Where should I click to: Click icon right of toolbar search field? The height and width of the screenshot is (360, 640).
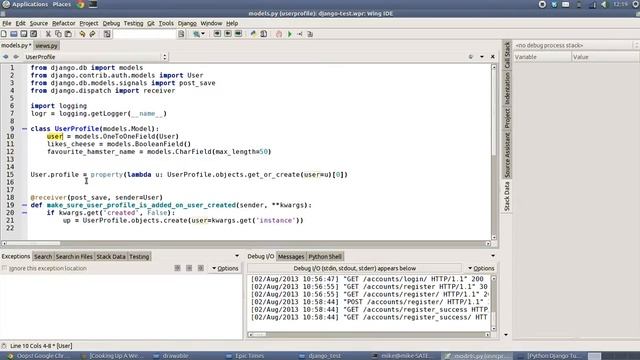tap(181, 34)
